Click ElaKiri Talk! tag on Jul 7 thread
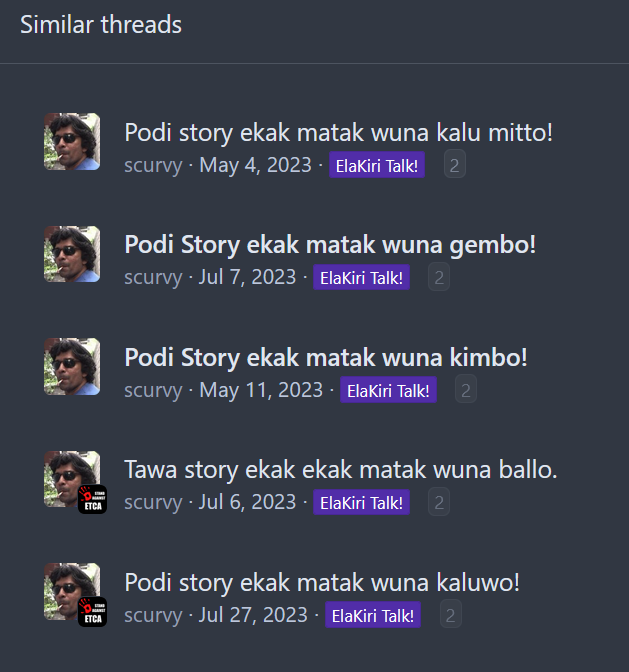This screenshot has height=672, width=629. [361, 277]
